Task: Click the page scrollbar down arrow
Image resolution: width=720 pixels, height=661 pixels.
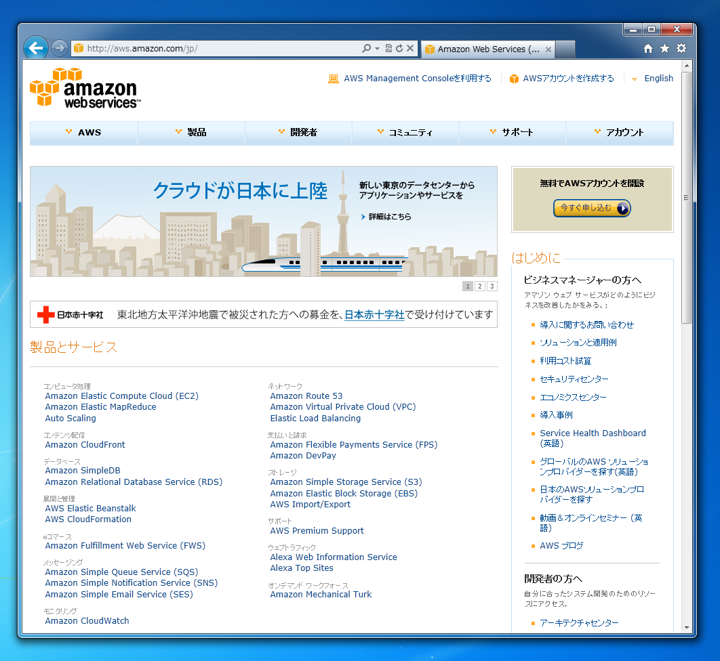Action: (x=686, y=627)
